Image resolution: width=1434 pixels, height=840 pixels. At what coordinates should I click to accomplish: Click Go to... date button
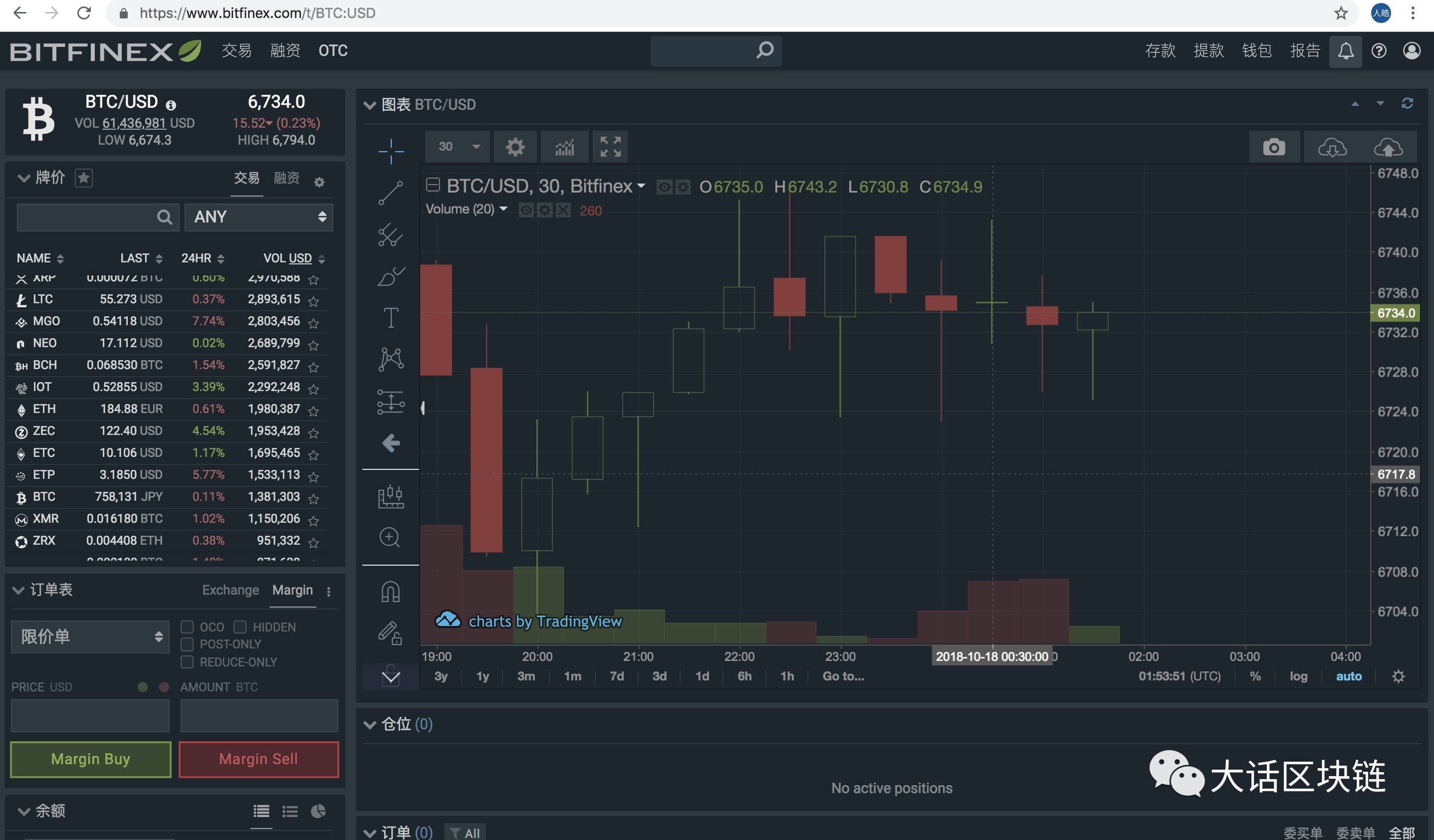point(843,676)
